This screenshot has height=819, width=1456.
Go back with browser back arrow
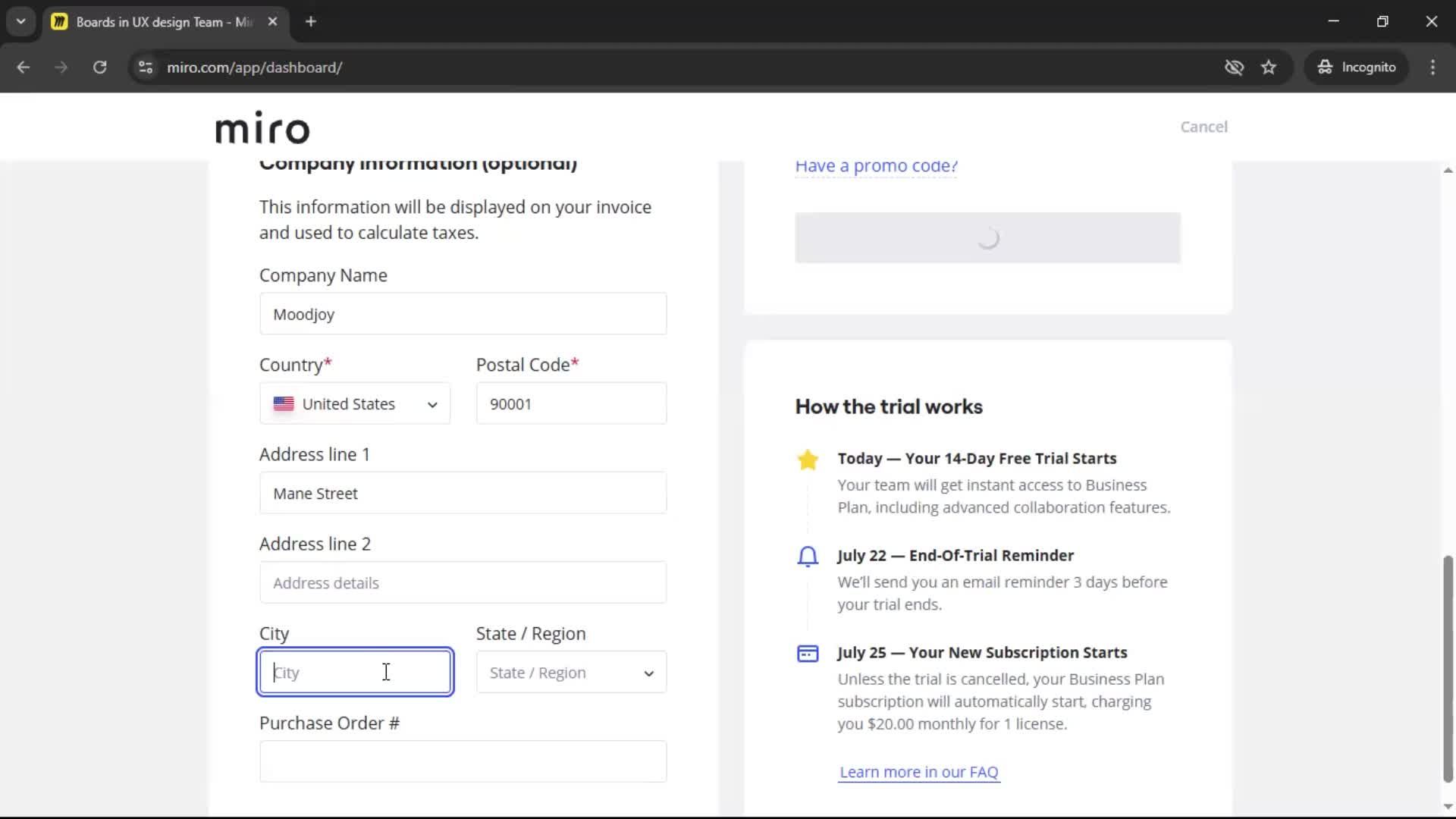[x=24, y=67]
